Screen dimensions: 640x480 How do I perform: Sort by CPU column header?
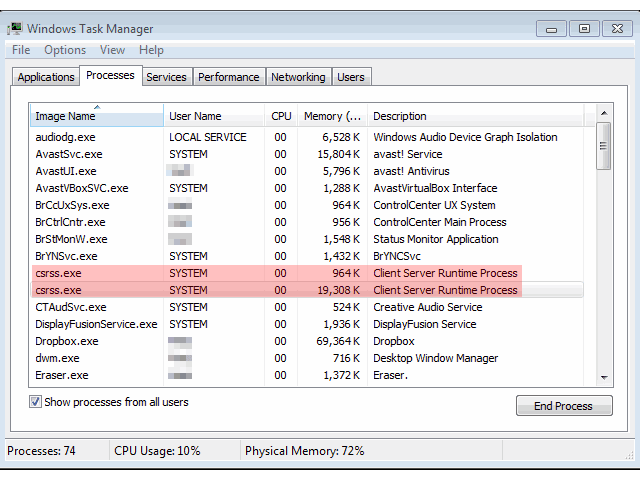pos(281,116)
